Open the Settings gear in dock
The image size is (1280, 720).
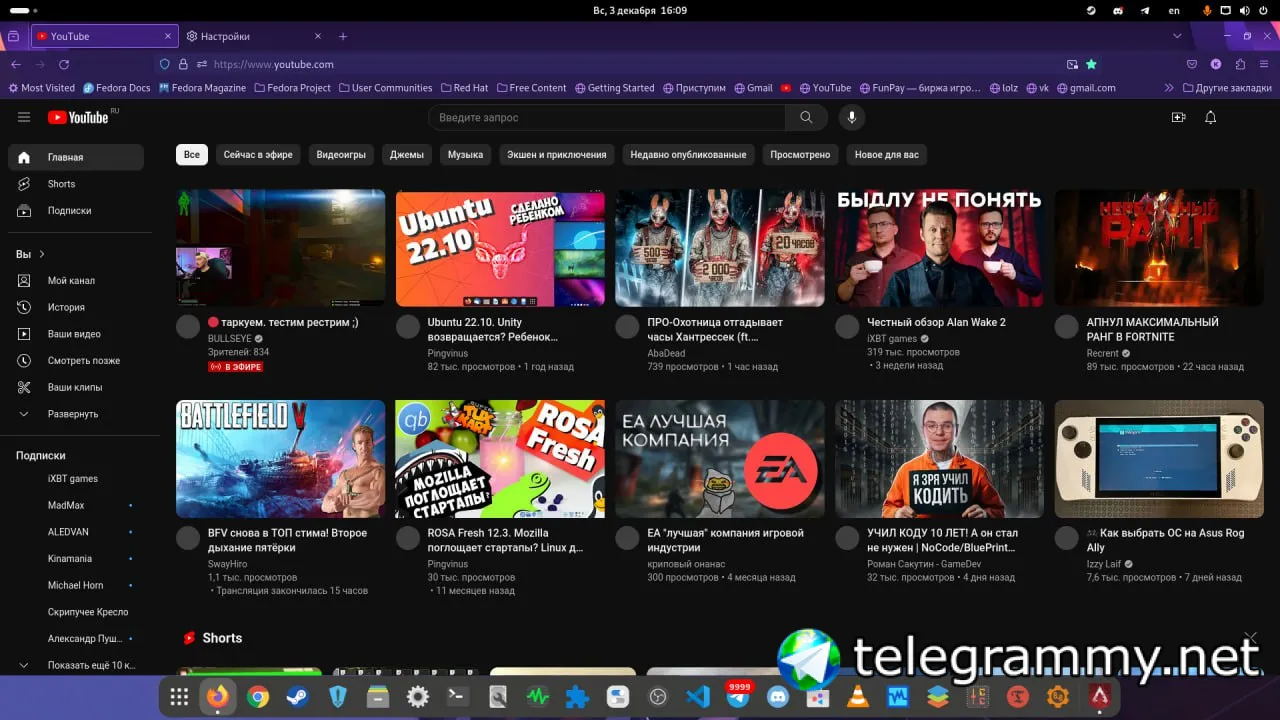[x=418, y=697]
